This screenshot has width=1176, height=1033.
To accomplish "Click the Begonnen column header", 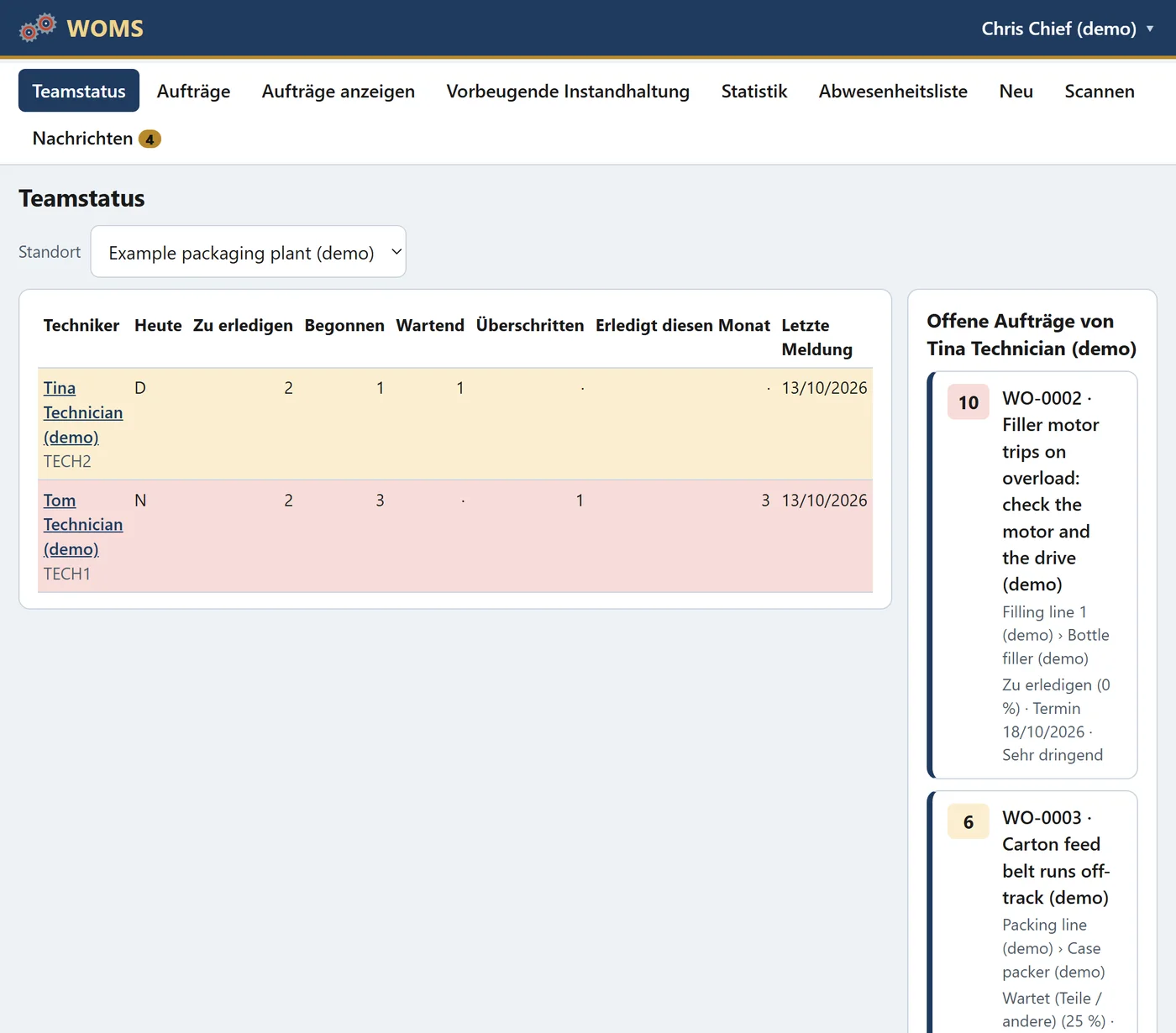I will [344, 325].
